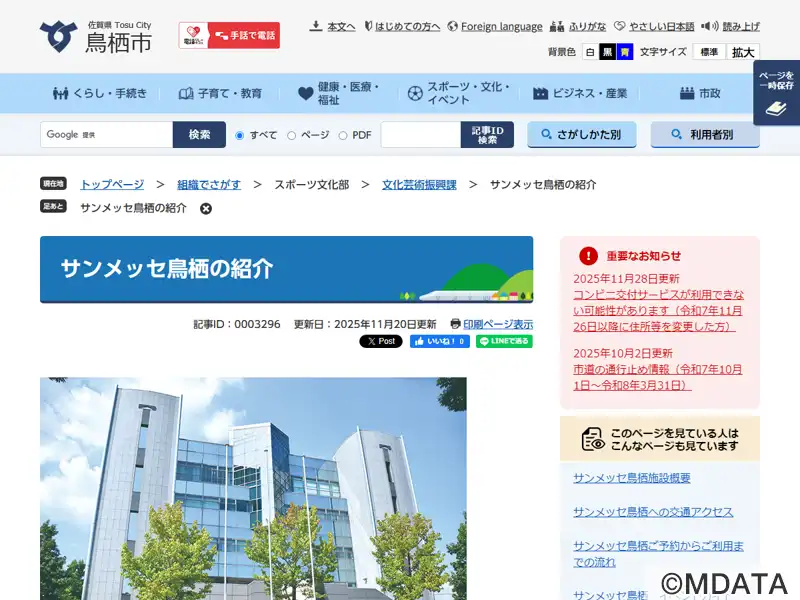Click the red 重要なお知らせ exclamation icon

pos(588,256)
